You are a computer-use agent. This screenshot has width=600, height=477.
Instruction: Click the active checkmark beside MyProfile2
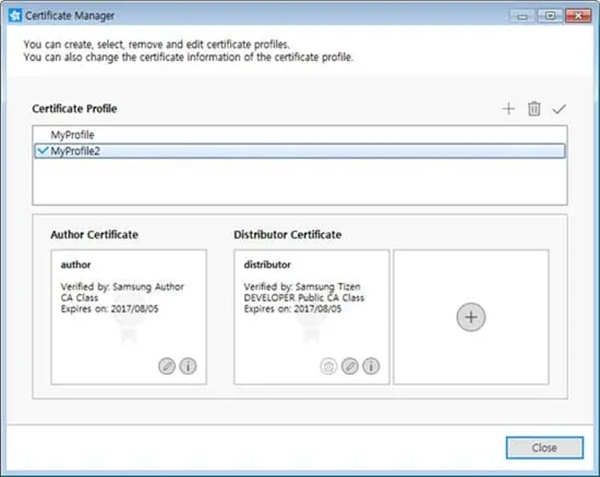pyautogui.click(x=41, y=151)
